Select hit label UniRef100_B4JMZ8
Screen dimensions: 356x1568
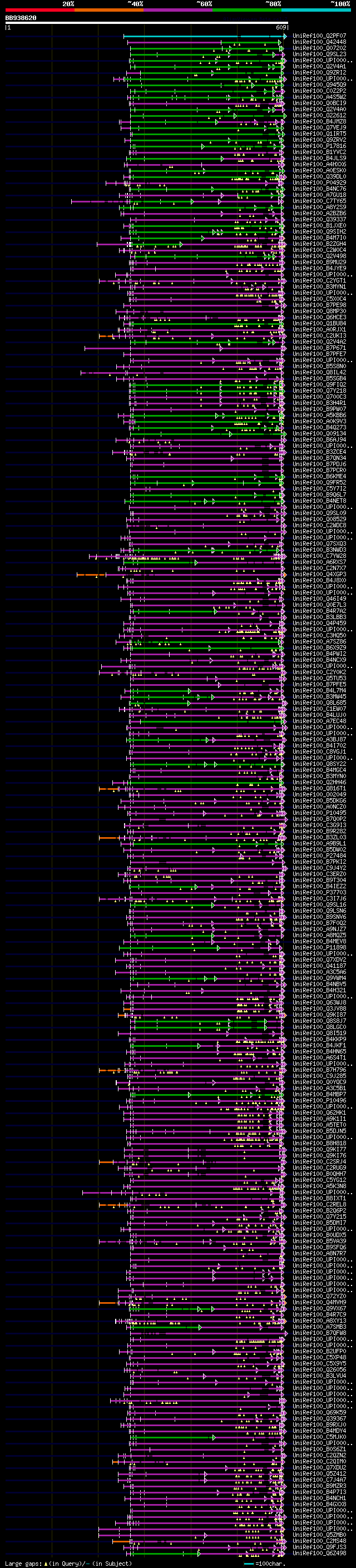click(319, 122)
